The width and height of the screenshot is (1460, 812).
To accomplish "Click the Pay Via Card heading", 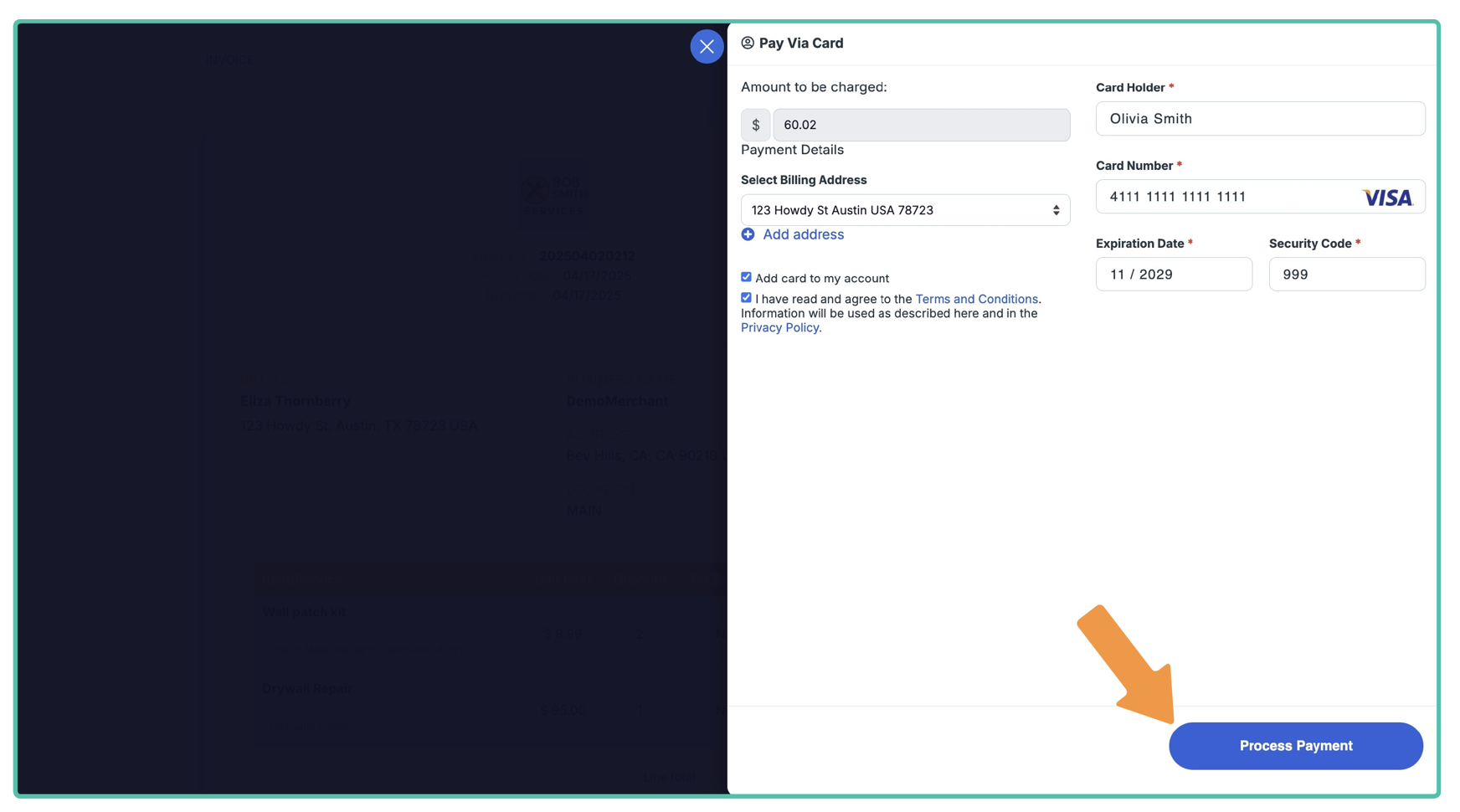I will (800, 43).
